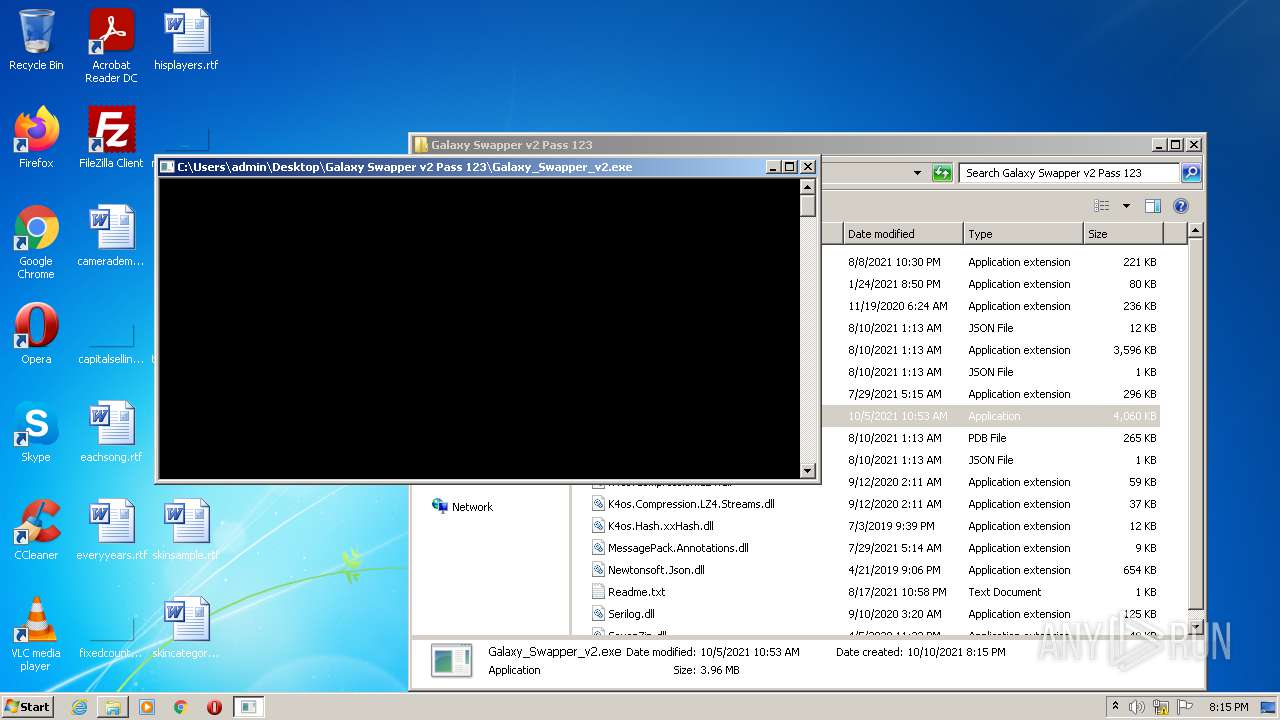Open Chrome from the taskbar

point(180,707)
